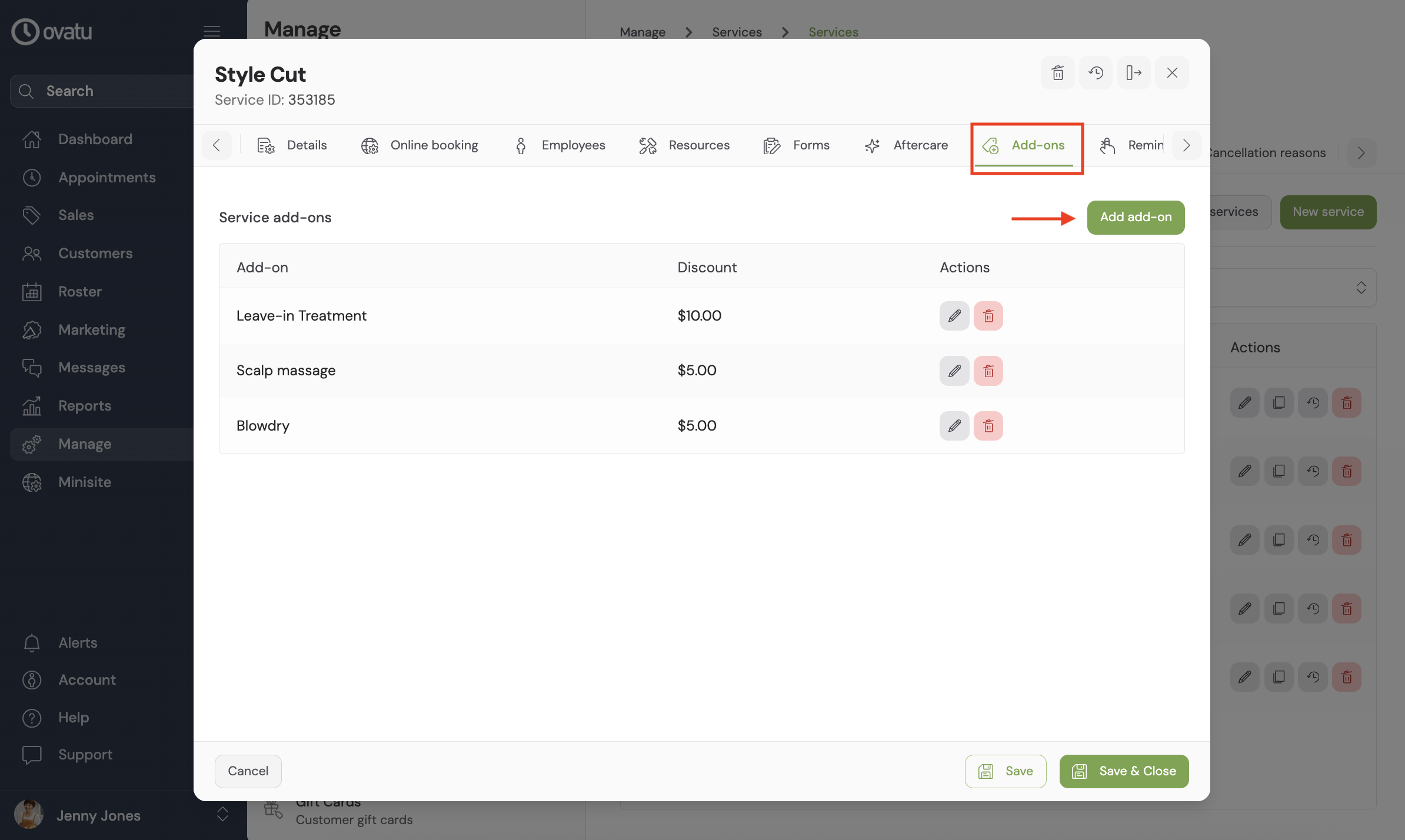Image resolution: width=1405 pixels, height=840 pixels.
Task: Delete the Leave-in Treatment add-on
Action: (988, 316)
